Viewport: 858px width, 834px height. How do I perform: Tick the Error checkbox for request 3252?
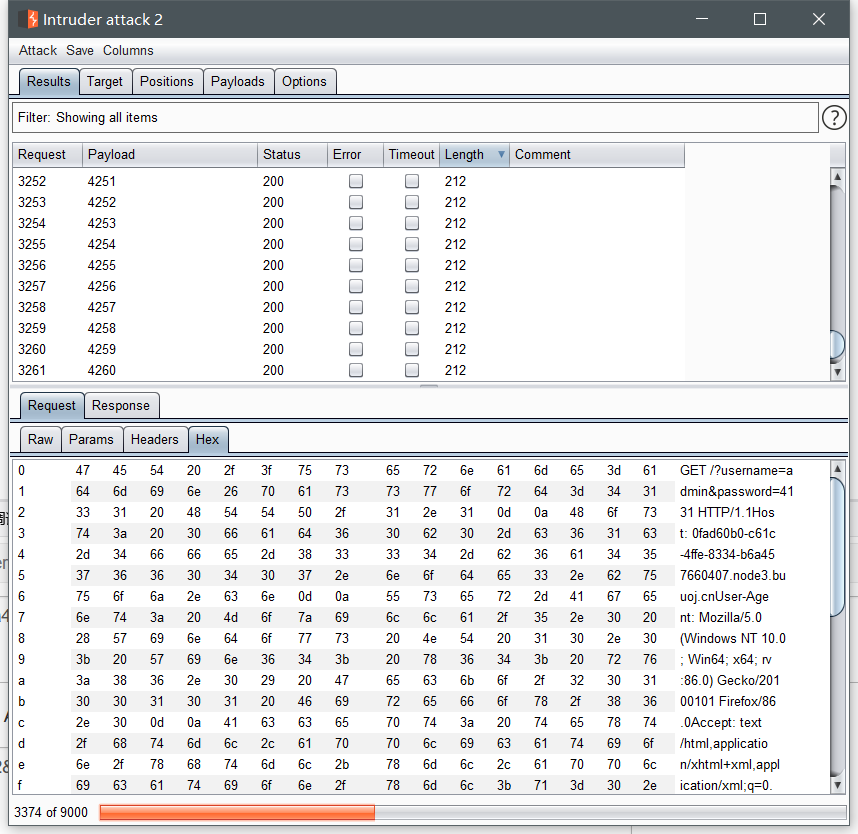point(356,182)
